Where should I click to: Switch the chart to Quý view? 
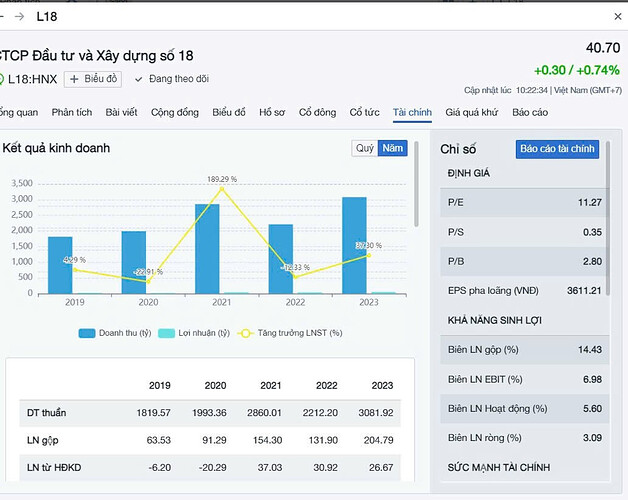click(365, 148)
